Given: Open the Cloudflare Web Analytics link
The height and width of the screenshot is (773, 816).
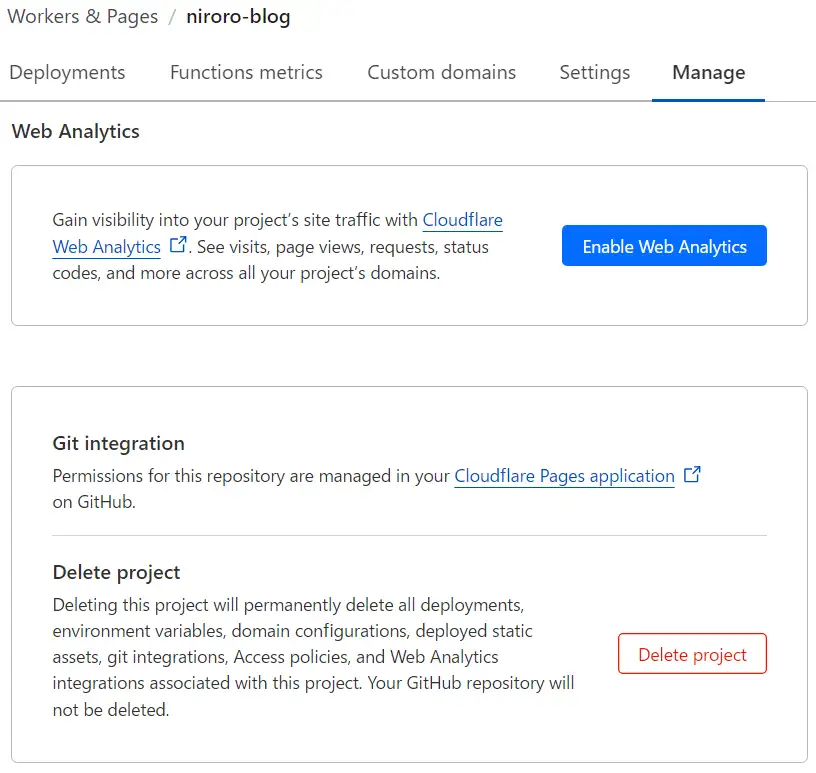Looking at the screenshot, I should 463,220.
